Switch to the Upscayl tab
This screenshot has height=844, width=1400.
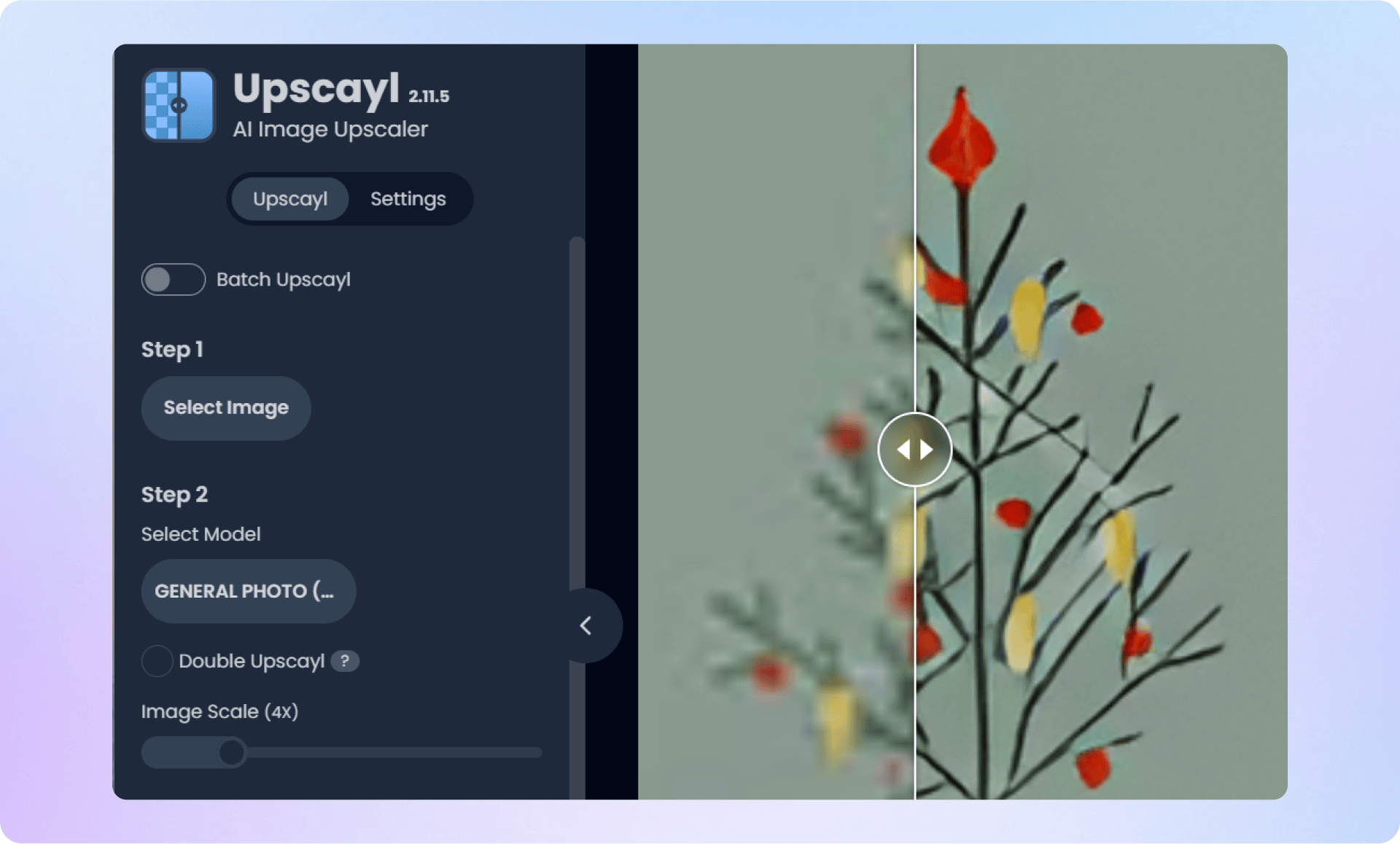click(290, 199)
